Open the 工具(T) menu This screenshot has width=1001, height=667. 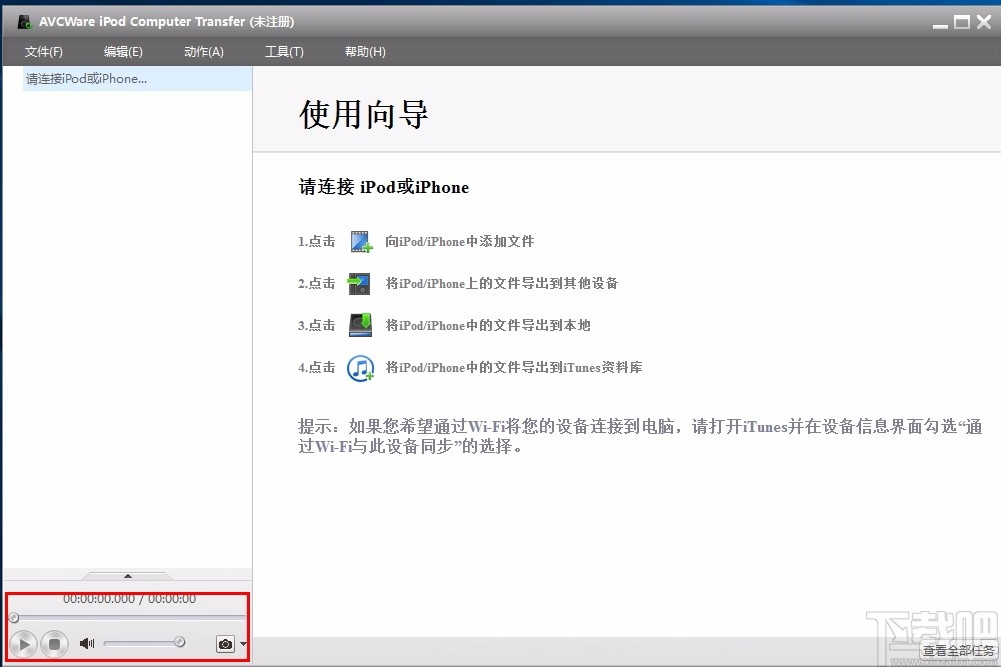(x=283, y=51)
